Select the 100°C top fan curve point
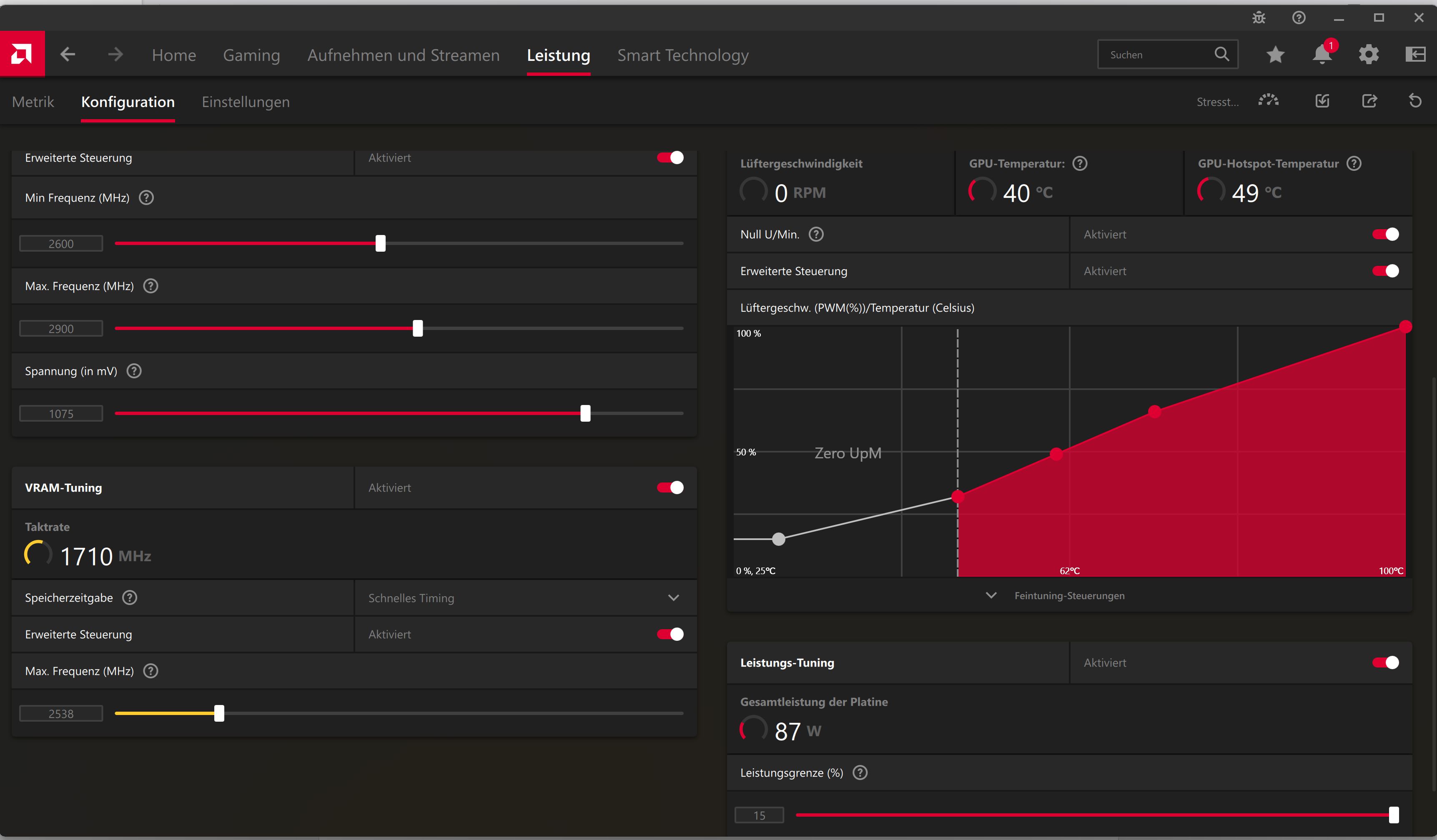The image size is (1437, 840). (x=1405, y=327)
